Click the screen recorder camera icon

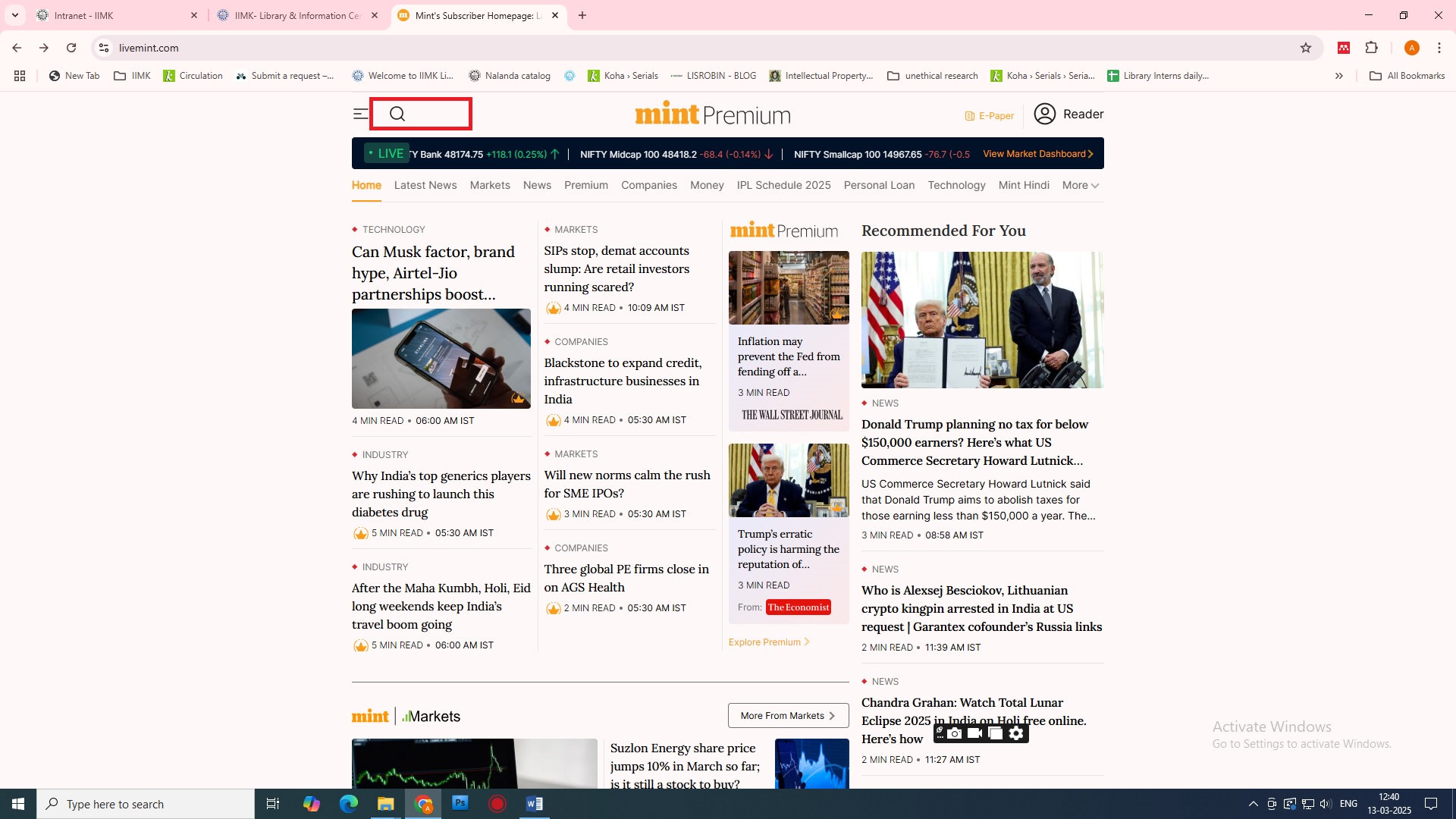(955, 733)
